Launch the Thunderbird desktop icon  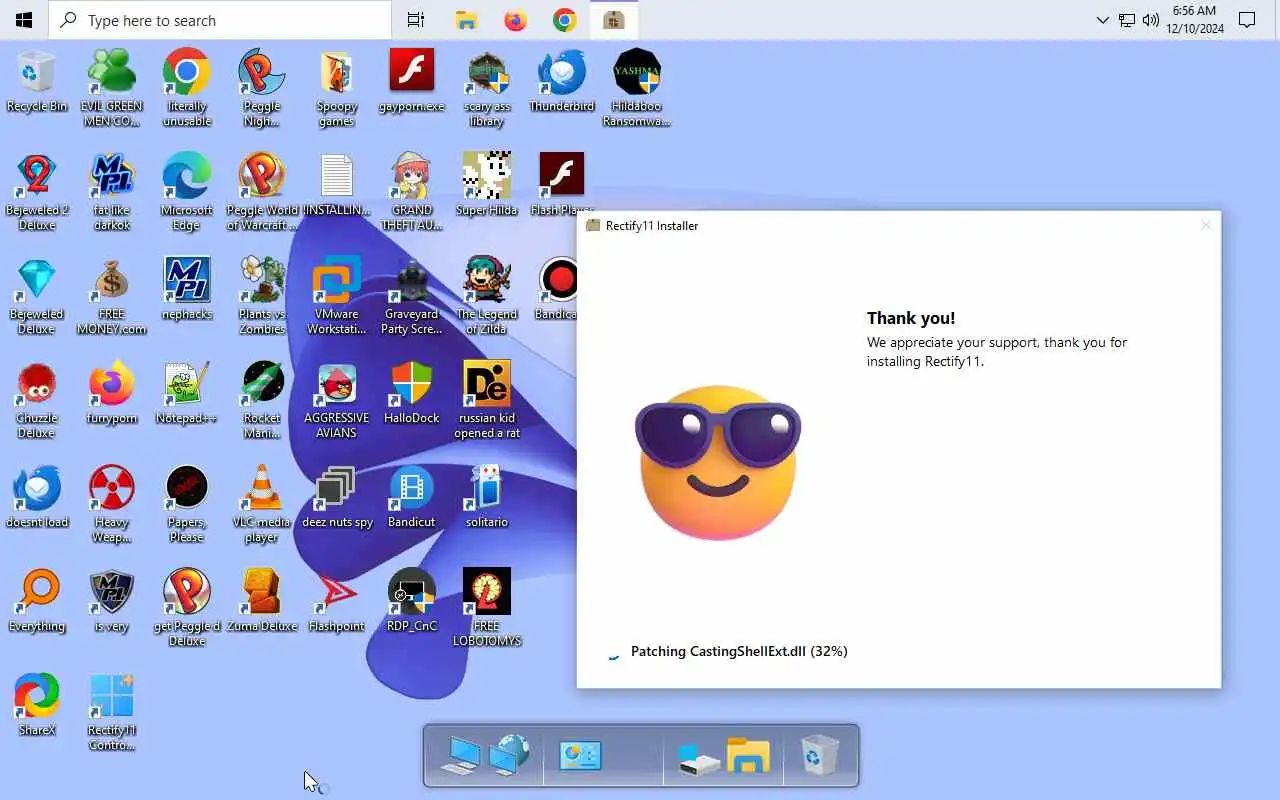[562, 82]
